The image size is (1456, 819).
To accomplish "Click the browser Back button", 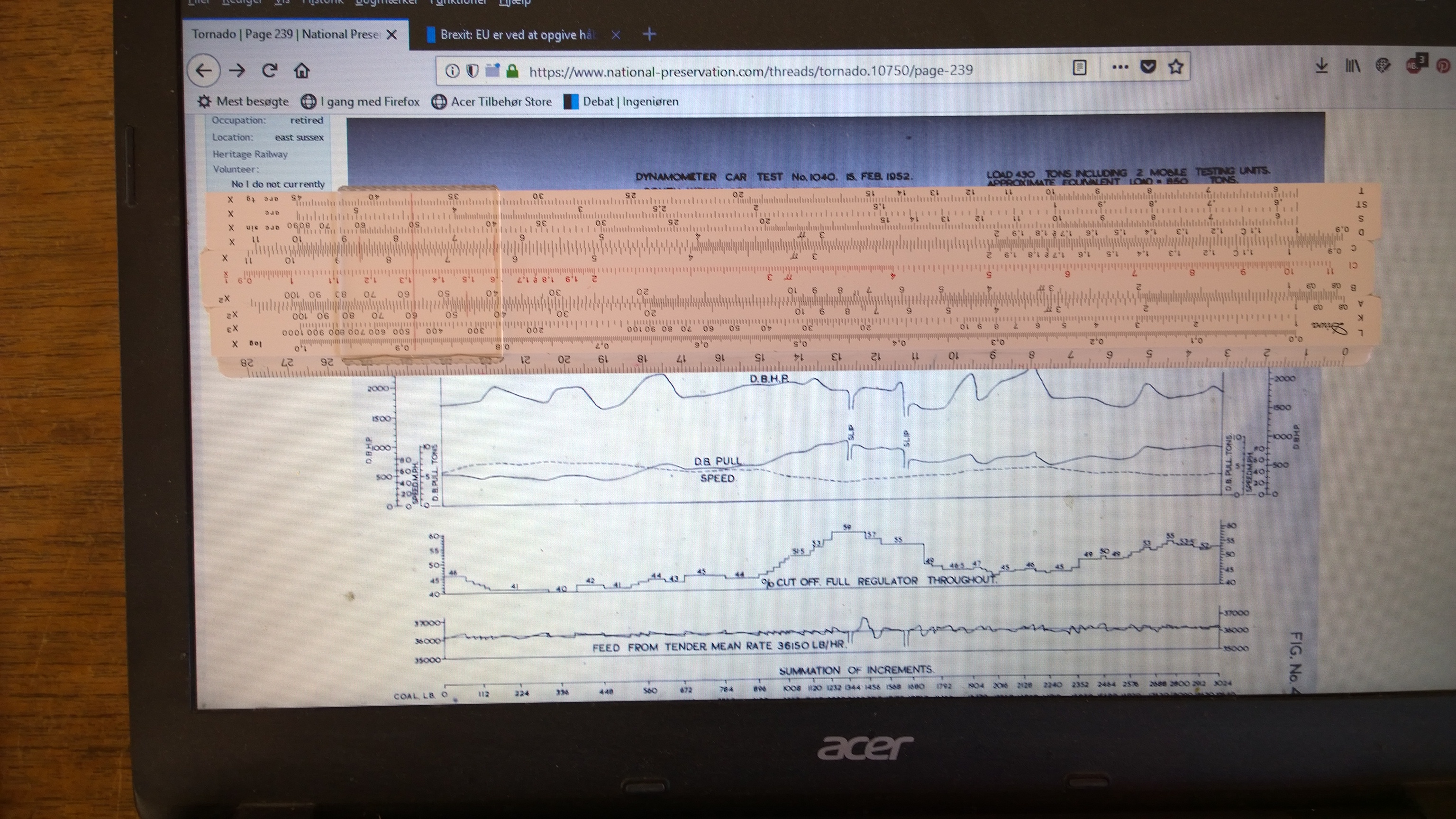I will (203, 71).
